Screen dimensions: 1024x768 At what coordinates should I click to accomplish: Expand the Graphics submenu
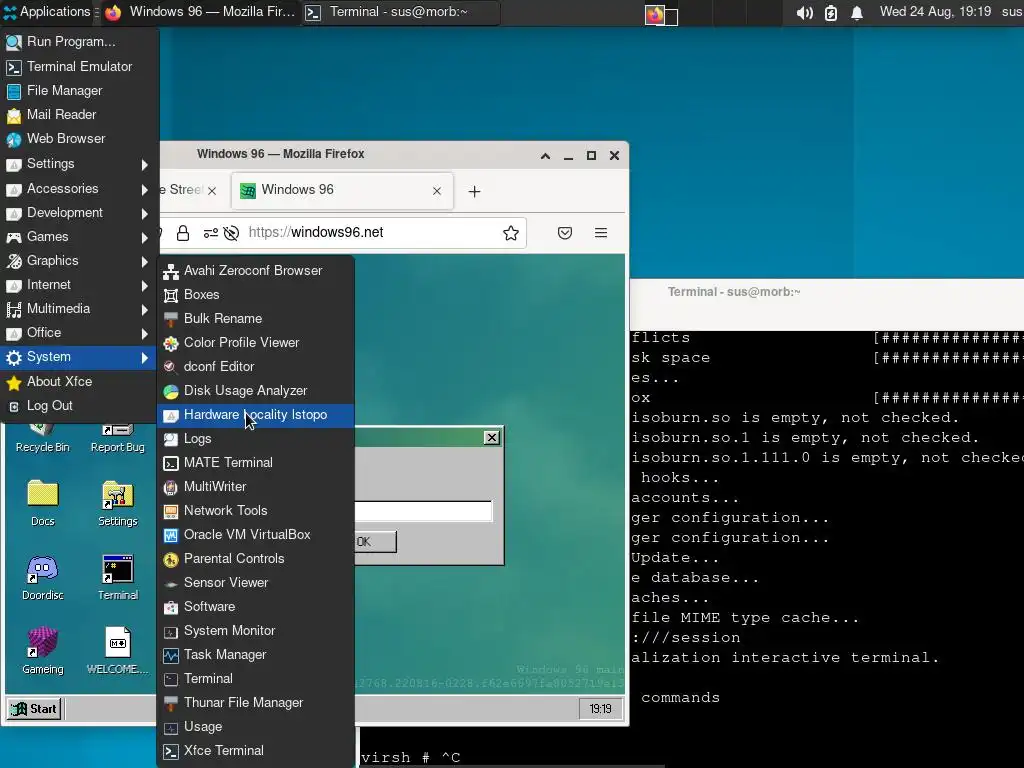click(x=78, y=261)
